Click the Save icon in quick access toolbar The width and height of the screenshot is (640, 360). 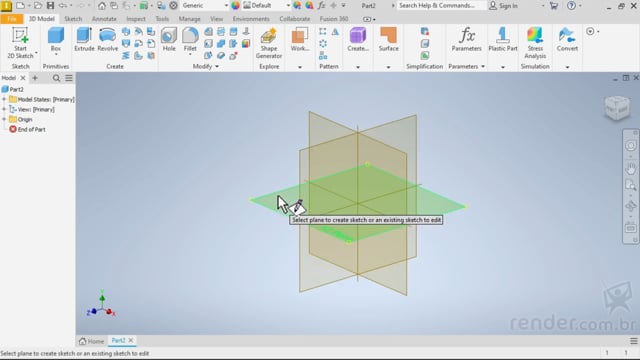pos(50,6)
